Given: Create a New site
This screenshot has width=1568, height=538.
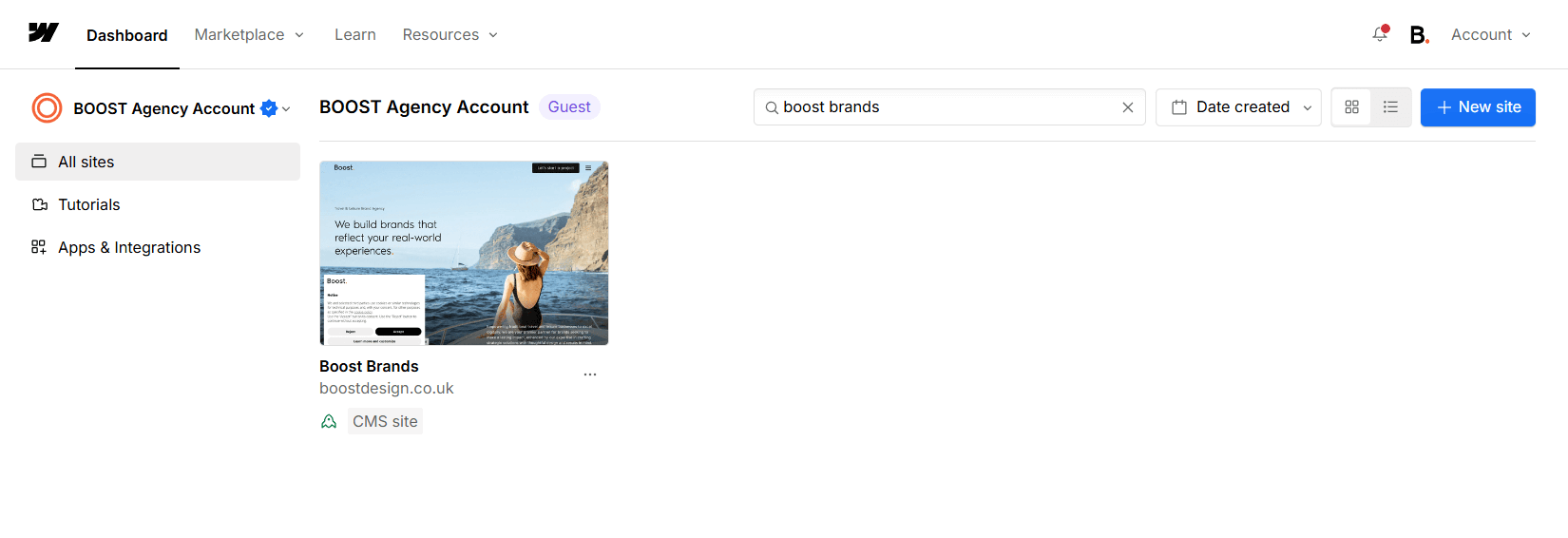Looking at the screenshot, I should (1478, 107).
